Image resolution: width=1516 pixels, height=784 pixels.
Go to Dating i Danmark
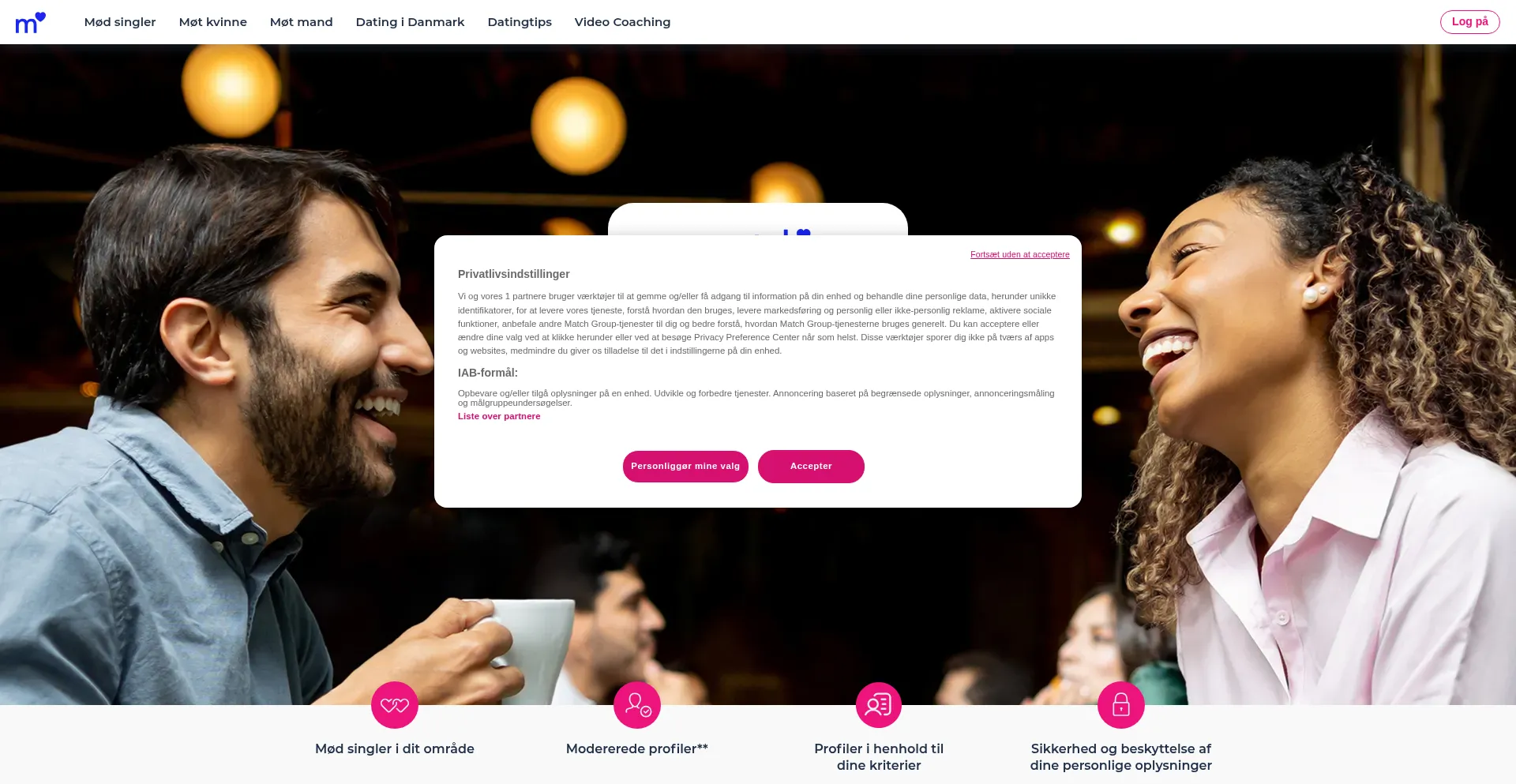click(411, 22)
